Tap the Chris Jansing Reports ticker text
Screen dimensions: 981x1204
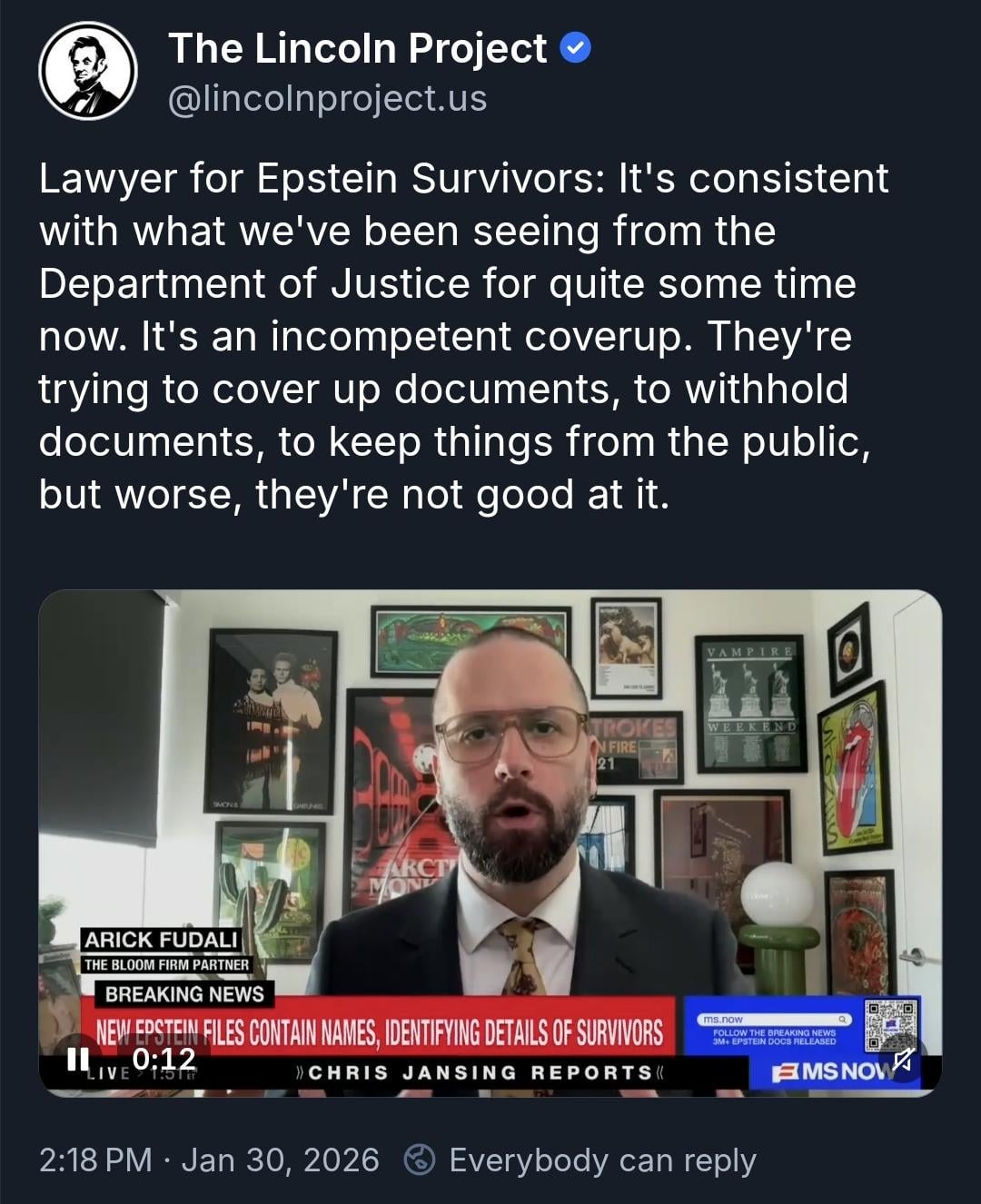[x=481, y=1072]
